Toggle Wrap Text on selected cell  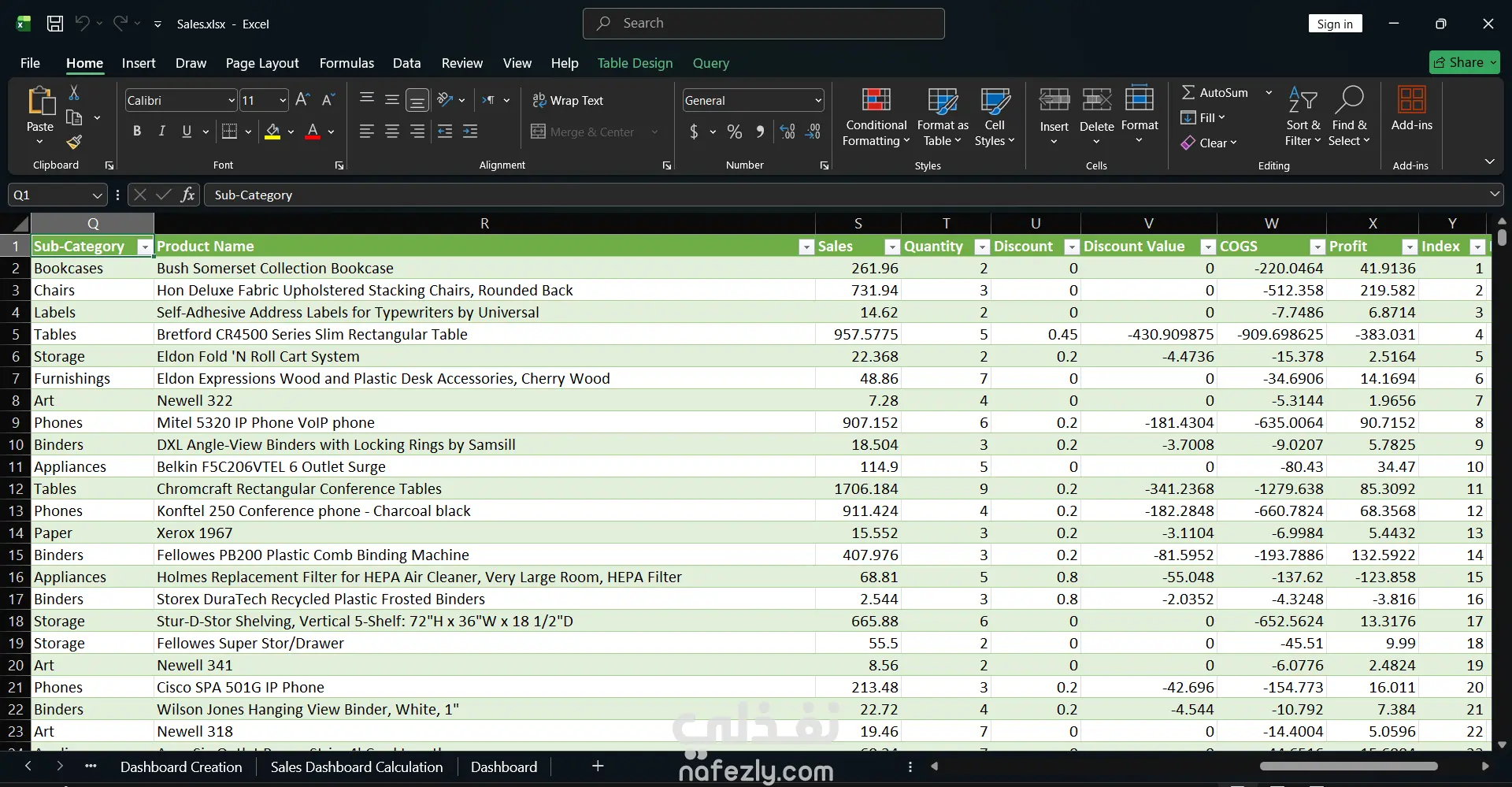[x=568, y=101]
